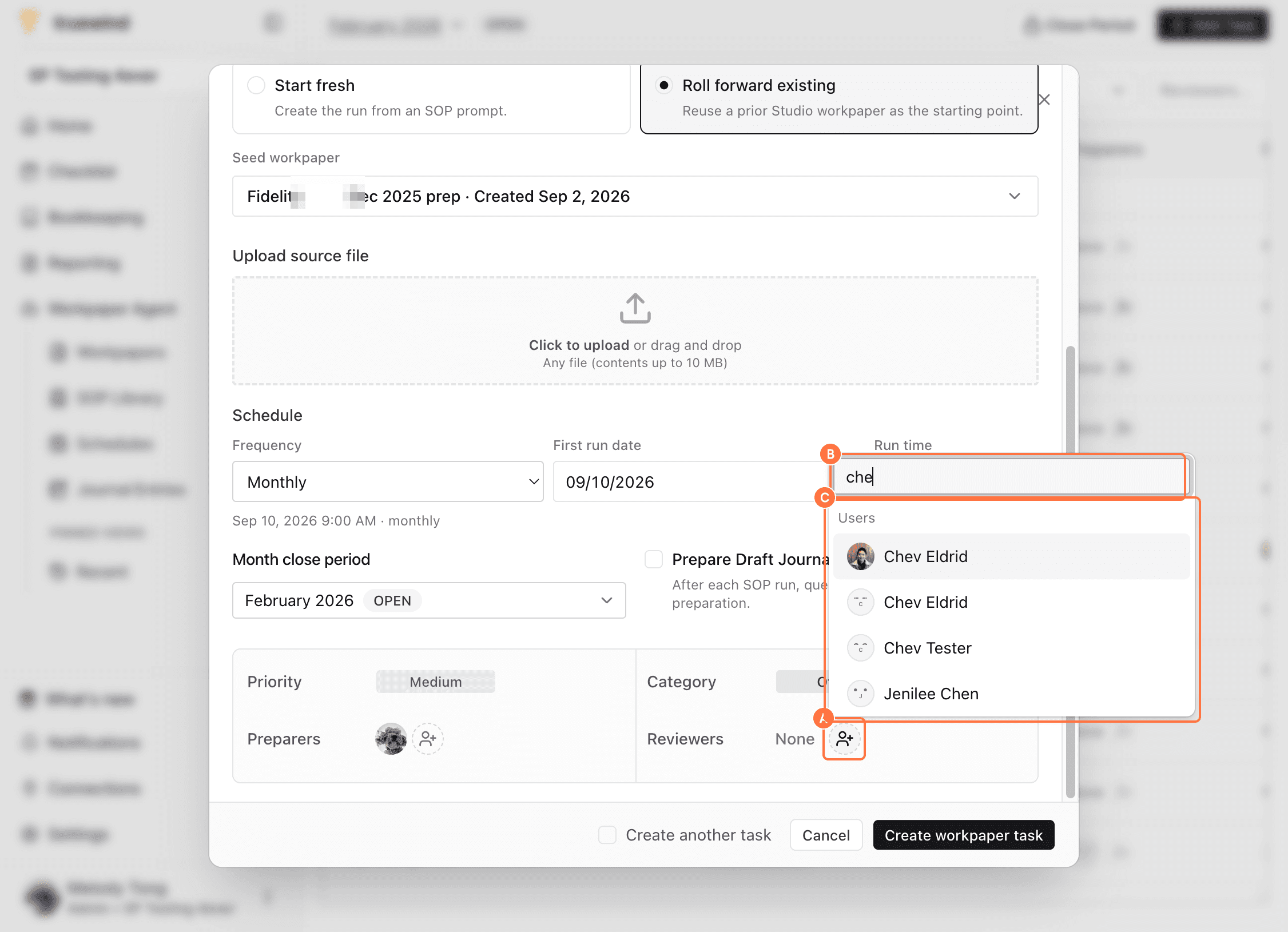This screenshot has width=1288, height=932.
Task: Select Chev Eldrid without a photo avatar
Action: 1011,602
